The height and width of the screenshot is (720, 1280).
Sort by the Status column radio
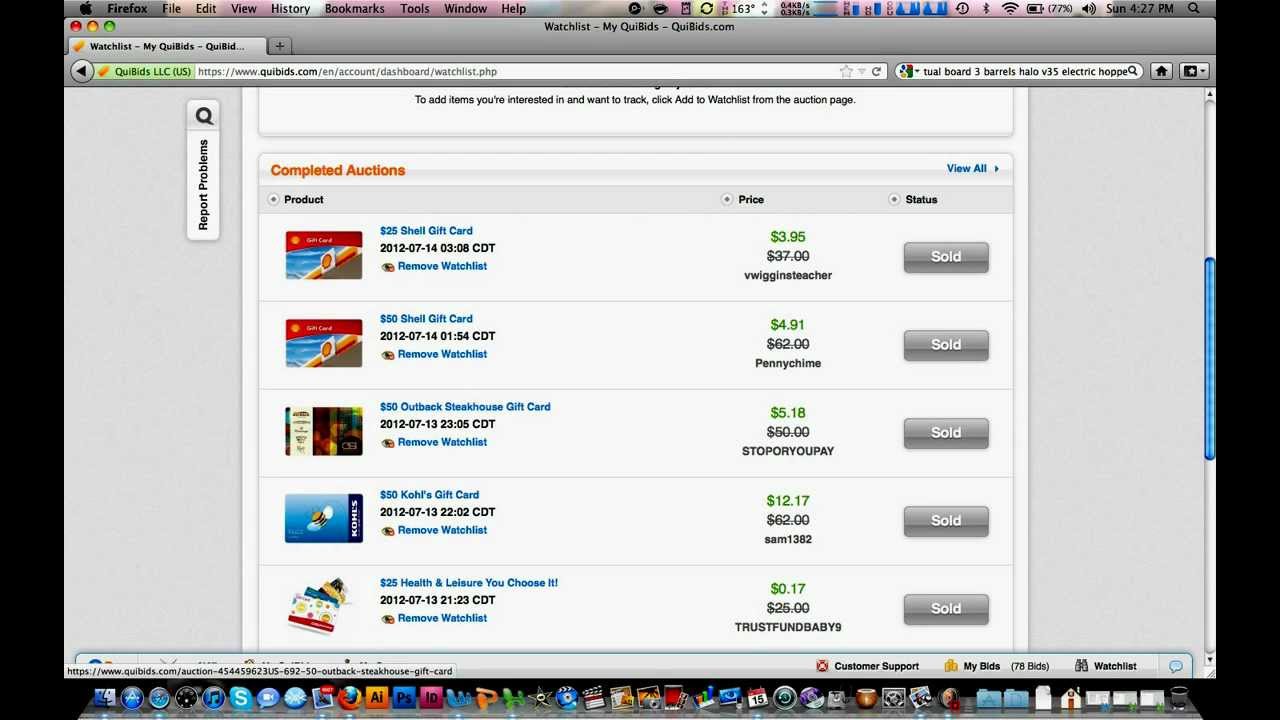(894, 199)
